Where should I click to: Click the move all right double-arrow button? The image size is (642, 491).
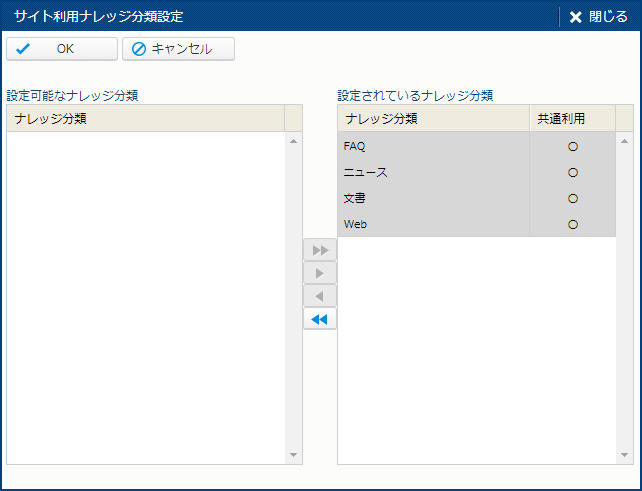coord(320,250)
